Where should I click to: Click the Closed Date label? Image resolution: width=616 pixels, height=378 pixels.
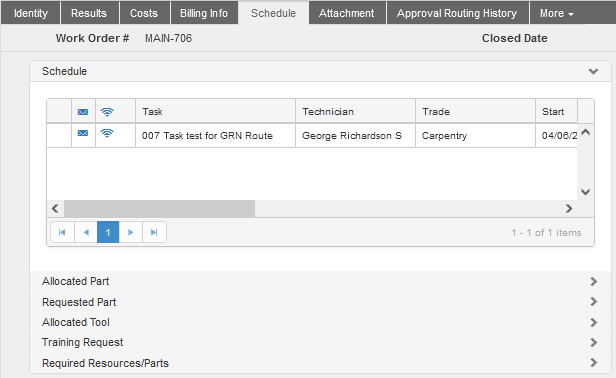click(x=515, y=38)
